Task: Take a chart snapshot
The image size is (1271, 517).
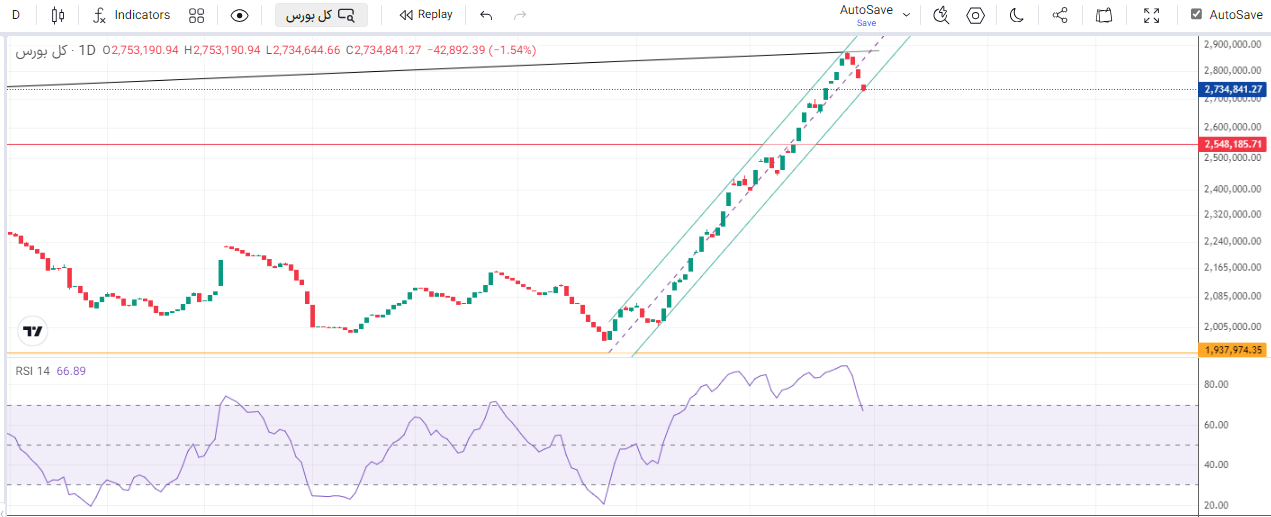Action: click(1104, 15)
